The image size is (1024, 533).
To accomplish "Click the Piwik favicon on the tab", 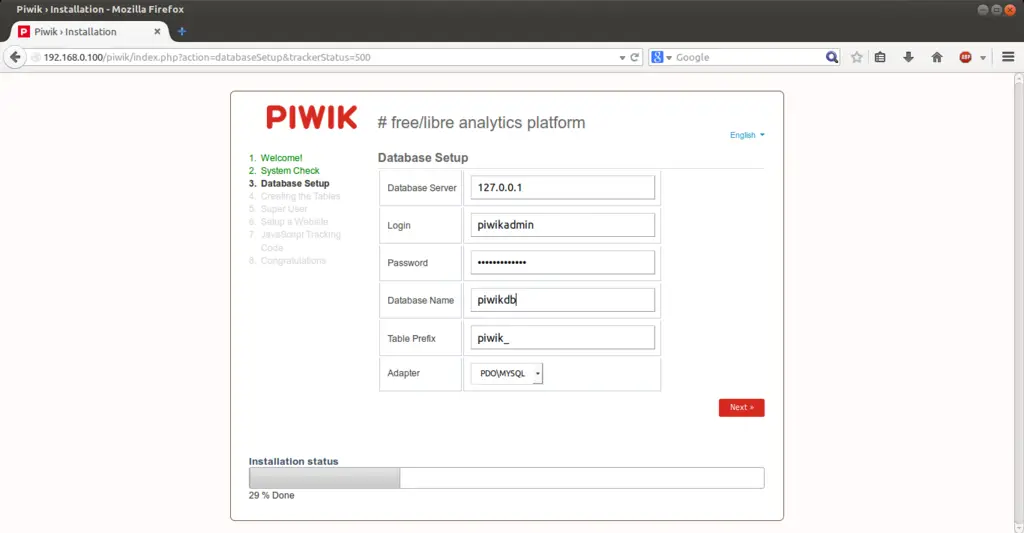I will (24, 31).
